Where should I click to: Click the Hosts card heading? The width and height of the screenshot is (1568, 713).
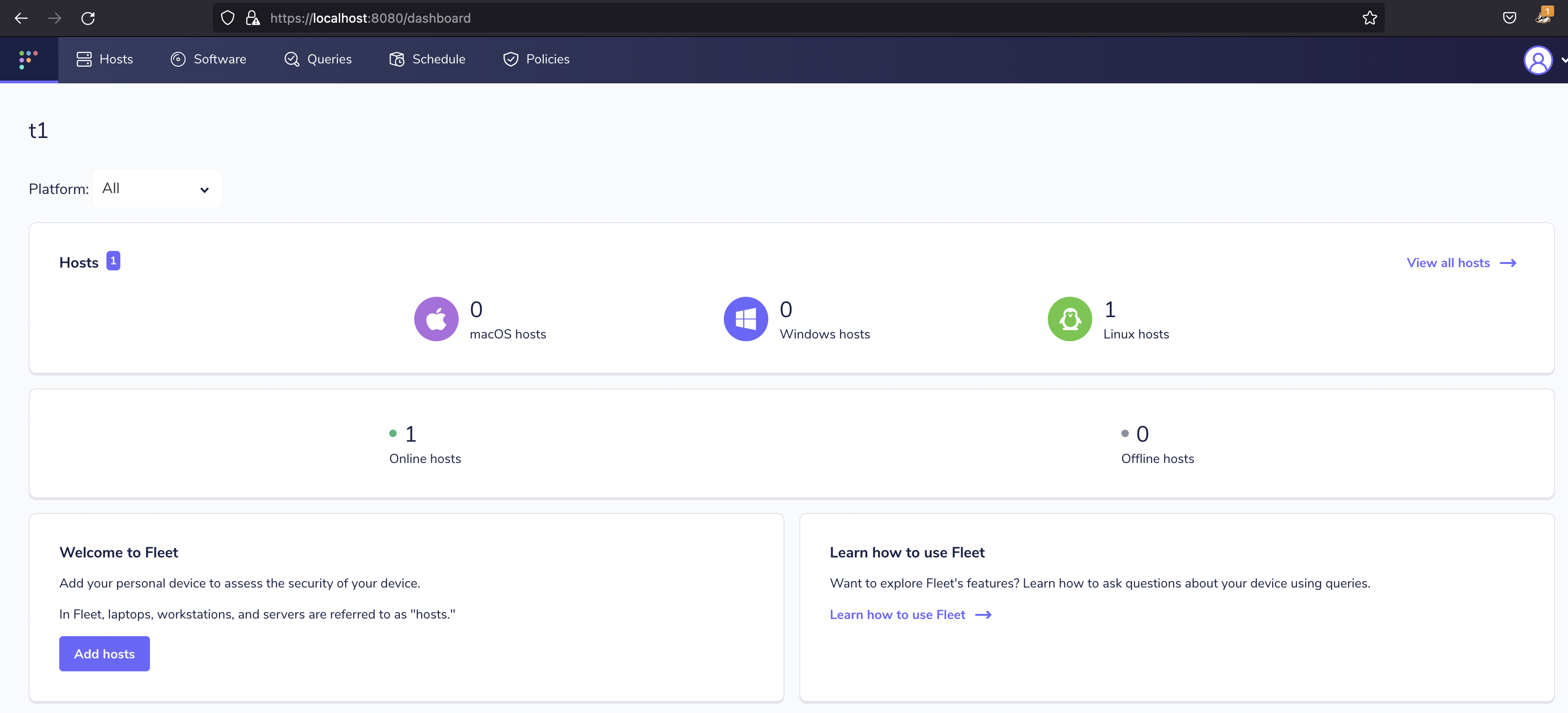pos(79,263)
